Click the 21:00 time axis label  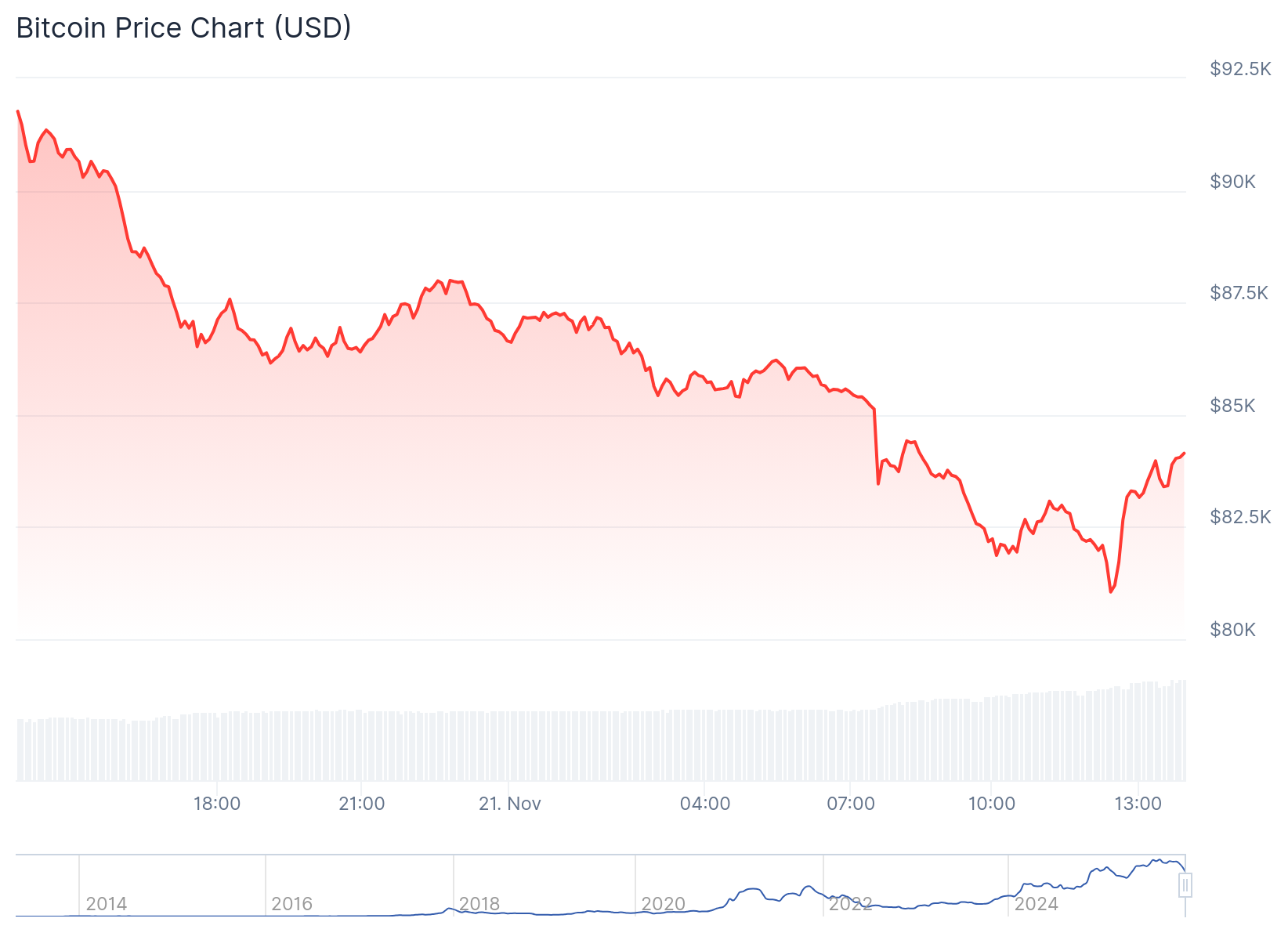click(362, 804)
